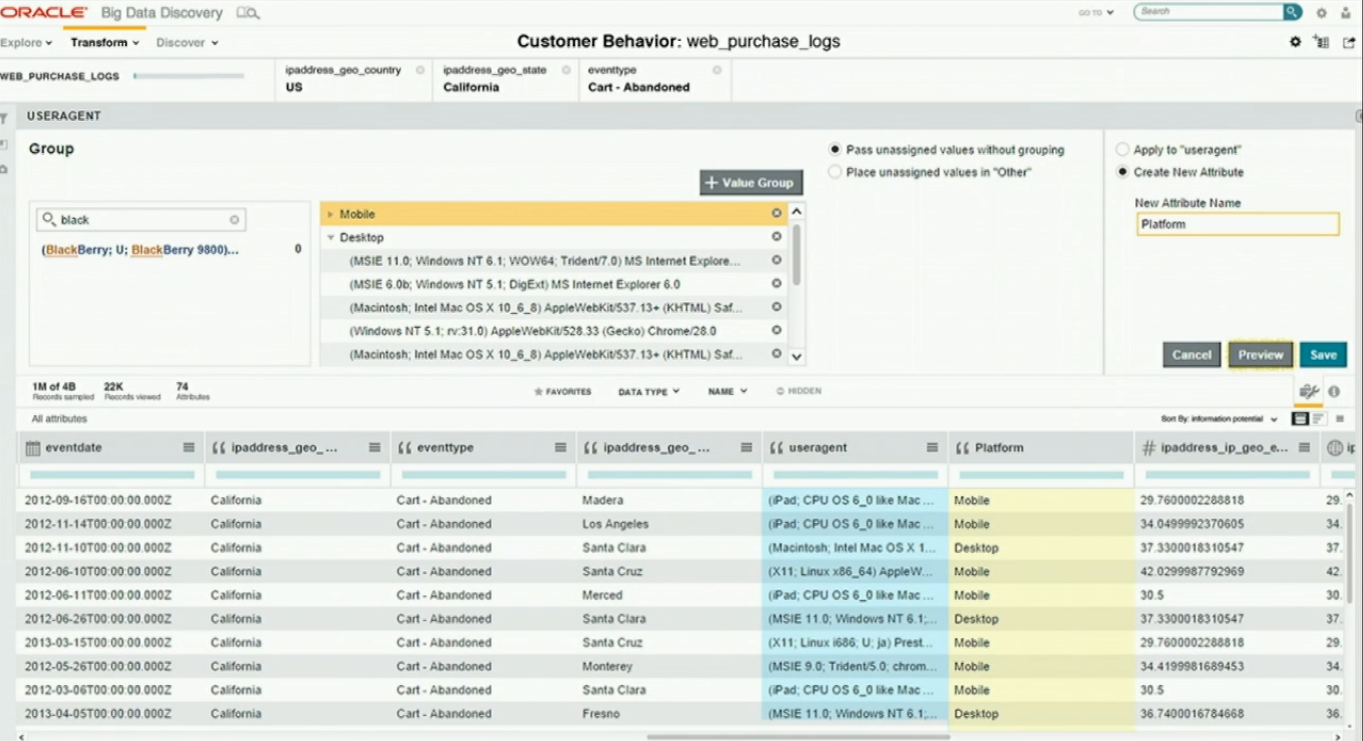Screen dimensions: 1363x741
Task: Remove ipaddress_geo_country US filter
Action: [420, 70]
